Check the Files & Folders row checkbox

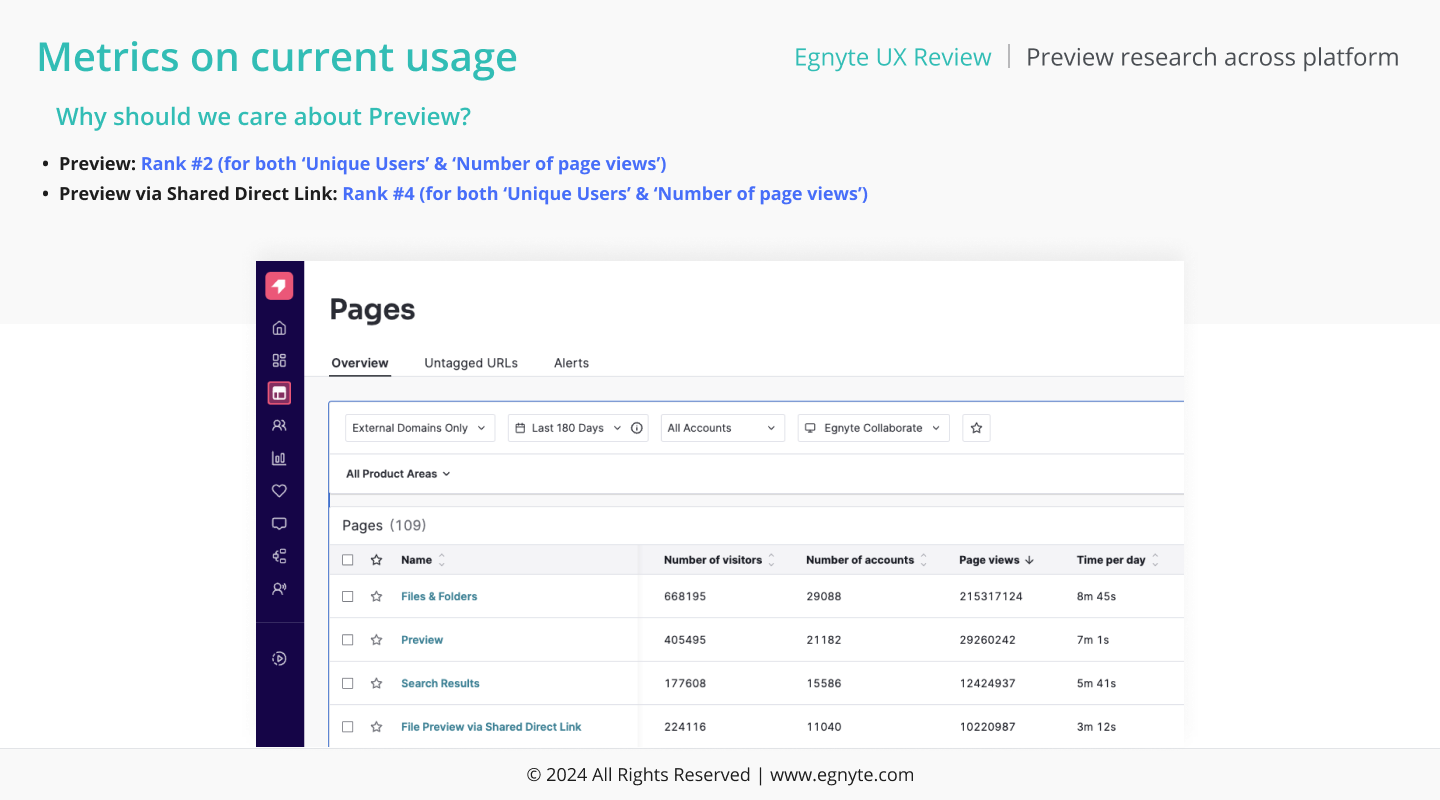click(348, 596)
